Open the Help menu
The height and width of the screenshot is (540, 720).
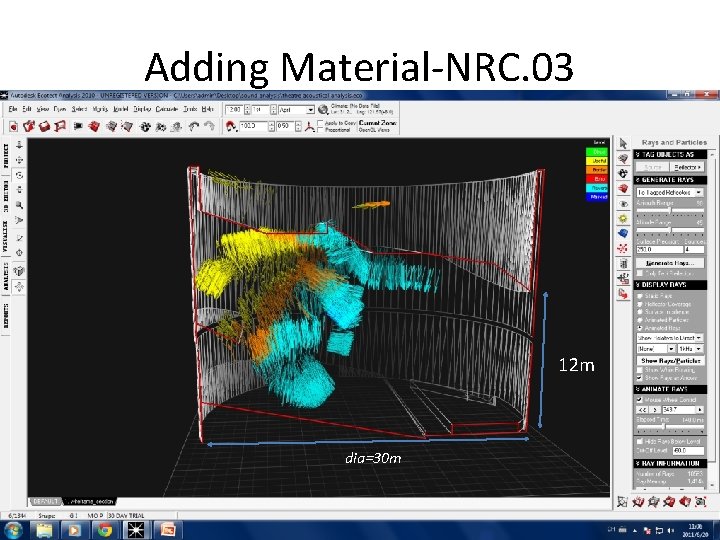(x=208, y=109)
